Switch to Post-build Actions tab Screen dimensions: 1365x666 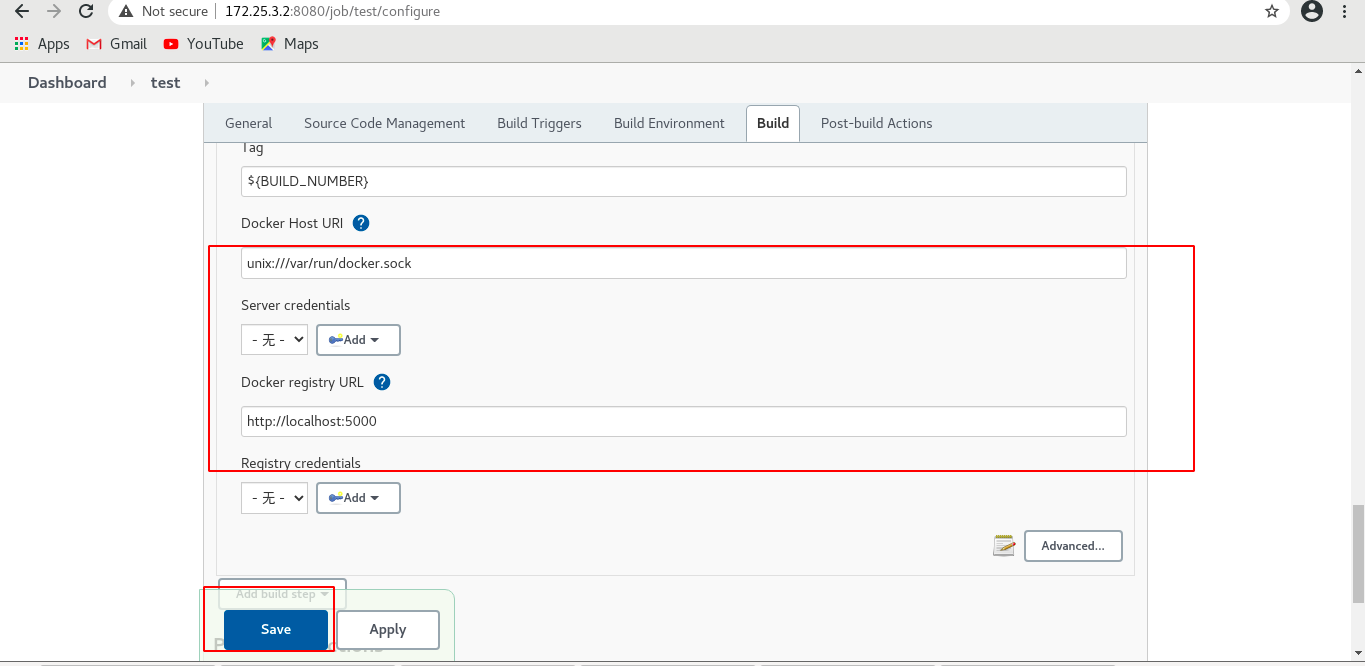(876, 123)
